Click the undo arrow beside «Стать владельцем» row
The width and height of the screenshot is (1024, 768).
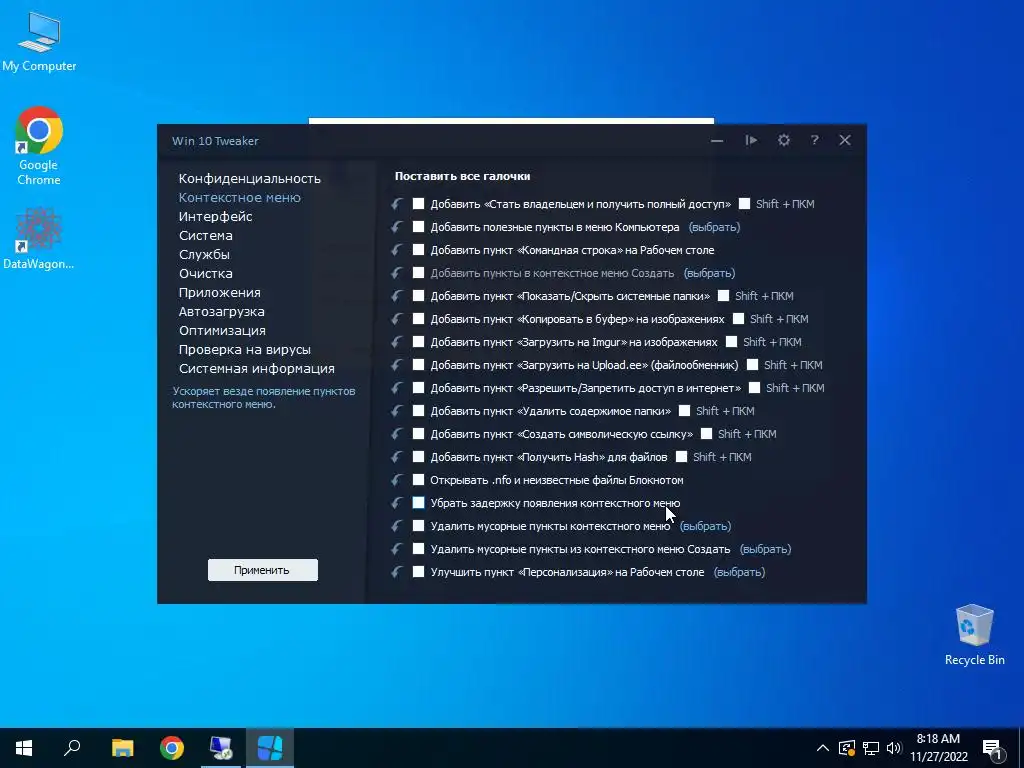click(396, 204)
